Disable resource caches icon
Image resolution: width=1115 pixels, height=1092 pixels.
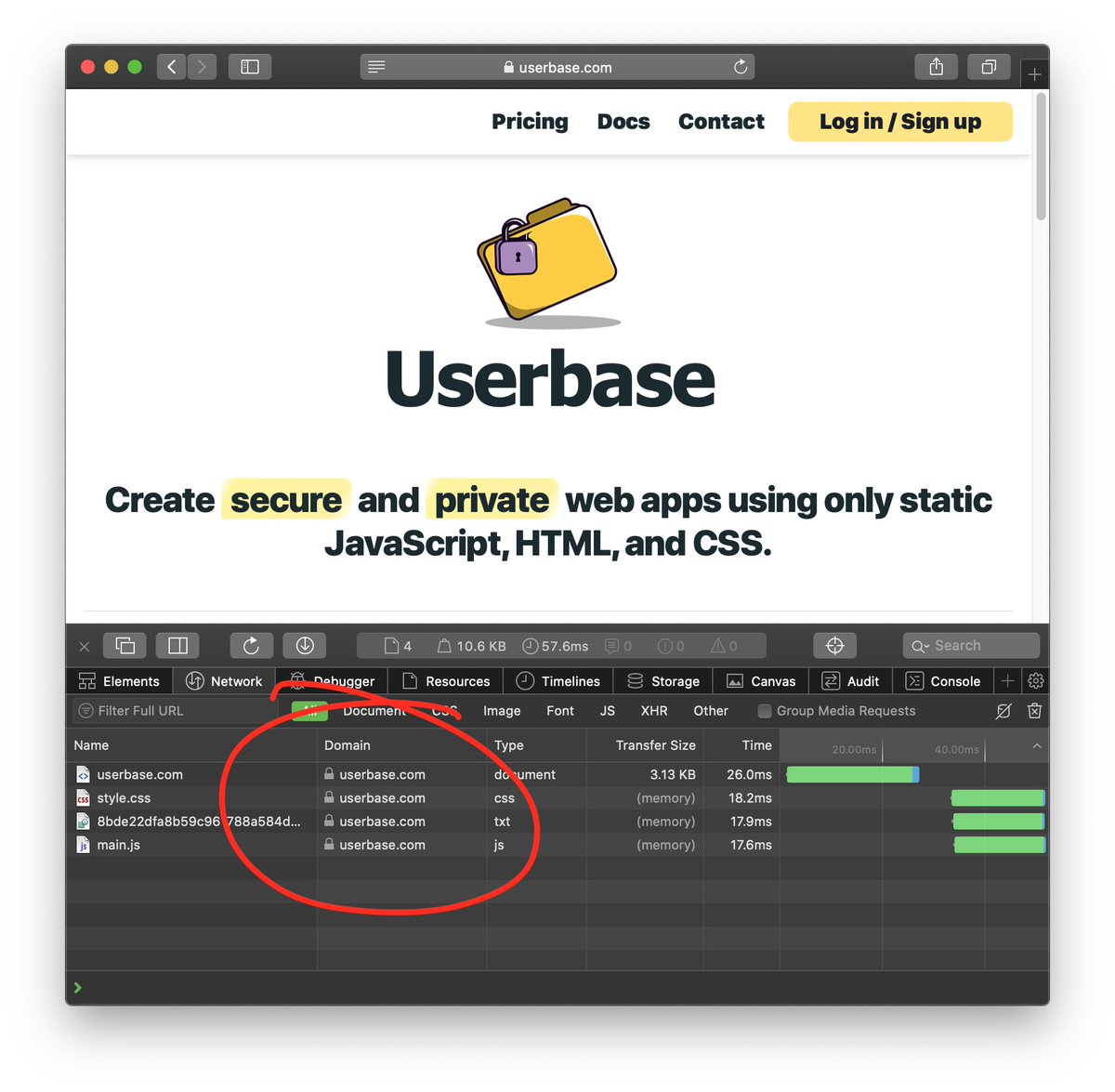pyautogui.click(x=1003, y=711)
